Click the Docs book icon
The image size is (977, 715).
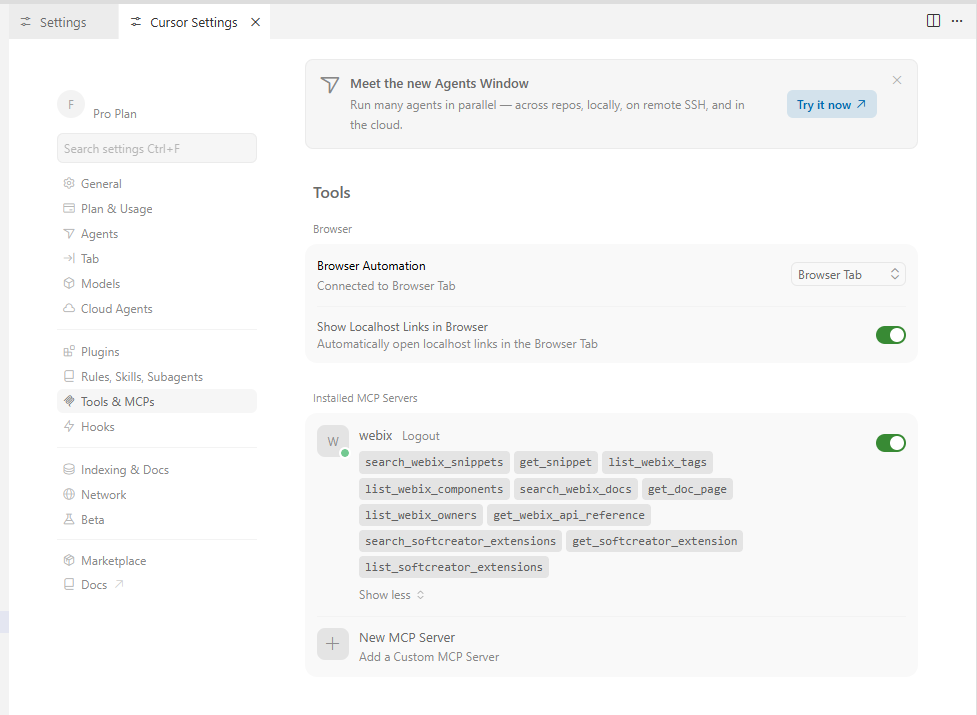point(69,584)
